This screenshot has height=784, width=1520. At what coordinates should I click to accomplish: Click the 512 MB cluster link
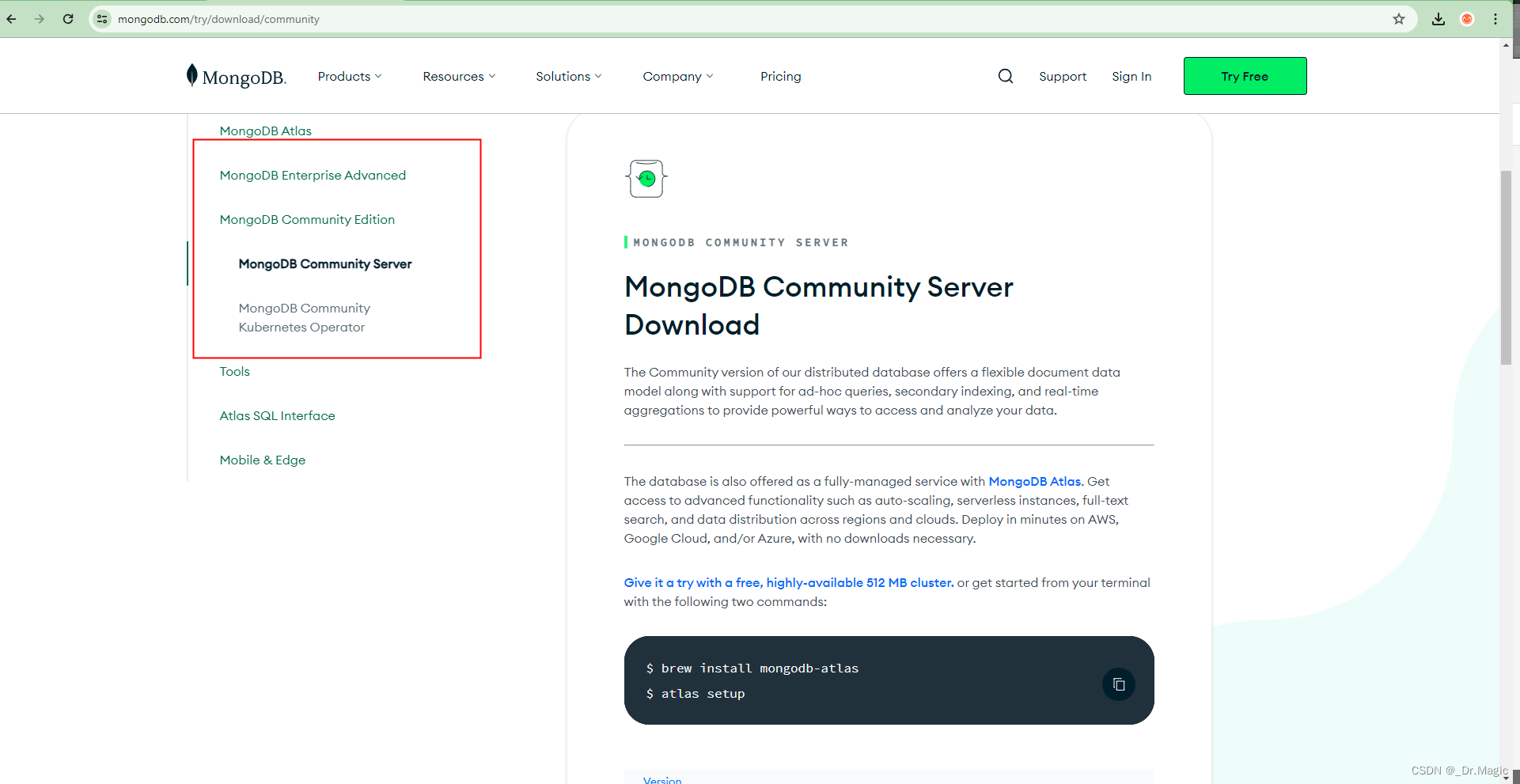[x=788, y=582]
